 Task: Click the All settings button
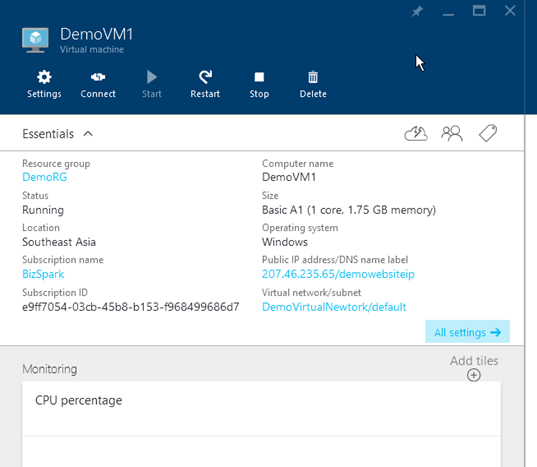click(x=467, y=331)
